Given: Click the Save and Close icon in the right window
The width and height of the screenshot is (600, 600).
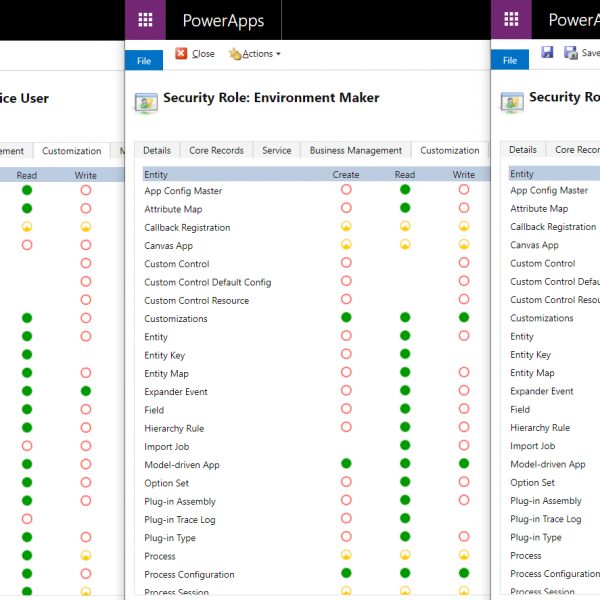Looking at the screenshot, I should pyautogui.click(x=571, y=52).
